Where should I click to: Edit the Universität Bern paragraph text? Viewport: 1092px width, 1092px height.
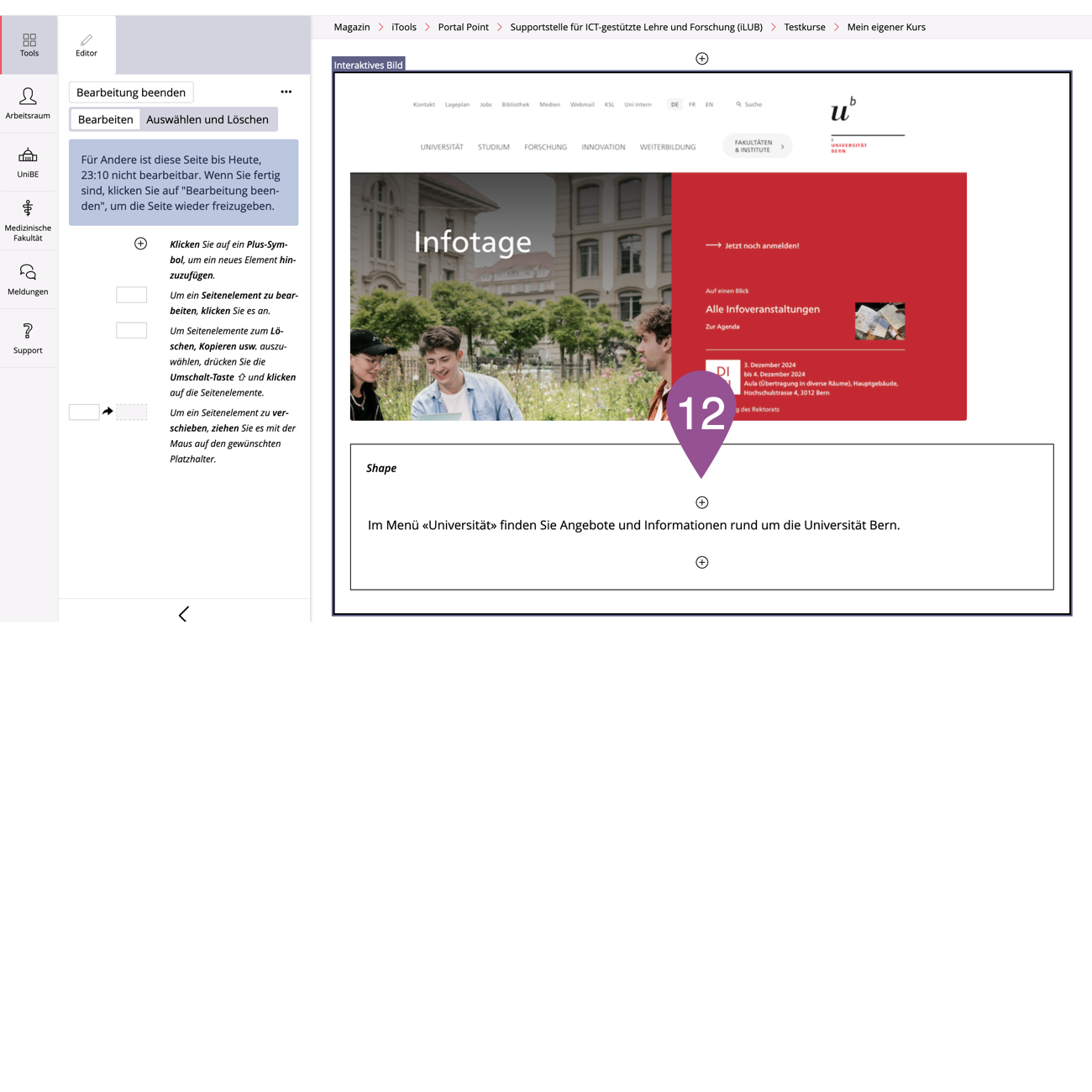633,525
